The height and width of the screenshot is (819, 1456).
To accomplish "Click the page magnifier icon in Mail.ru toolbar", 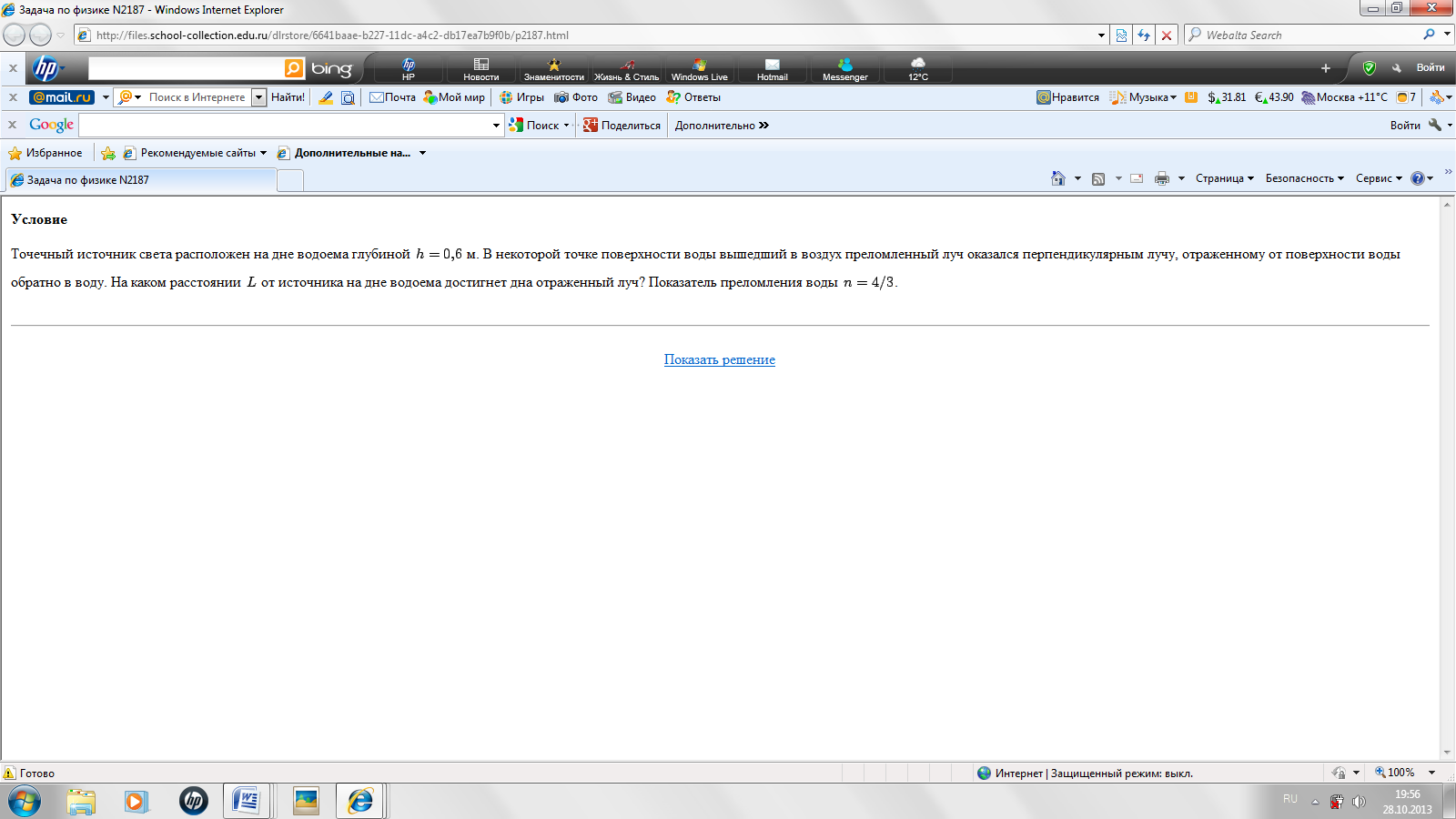I will [348, 97].
